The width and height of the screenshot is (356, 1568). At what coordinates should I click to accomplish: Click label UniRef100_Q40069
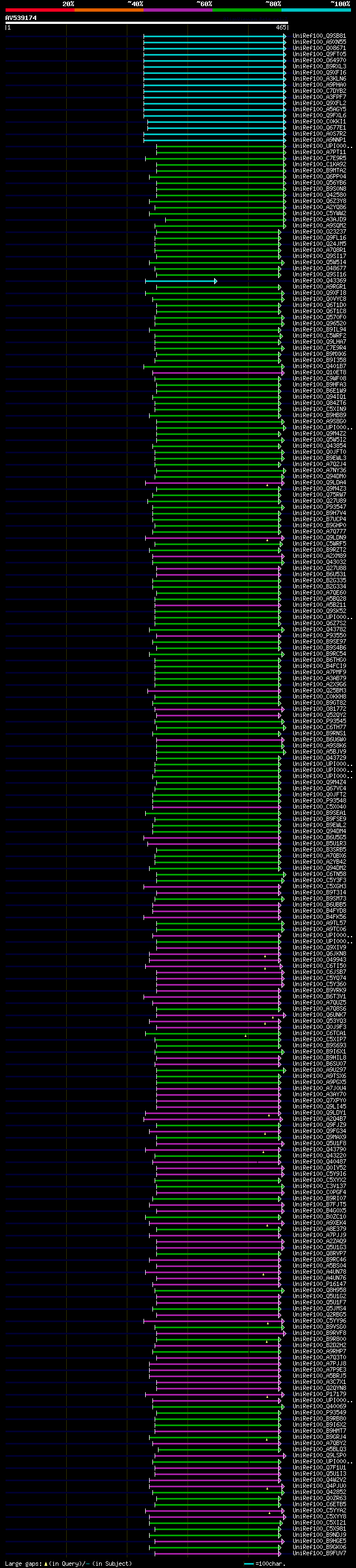(319, 1406)
